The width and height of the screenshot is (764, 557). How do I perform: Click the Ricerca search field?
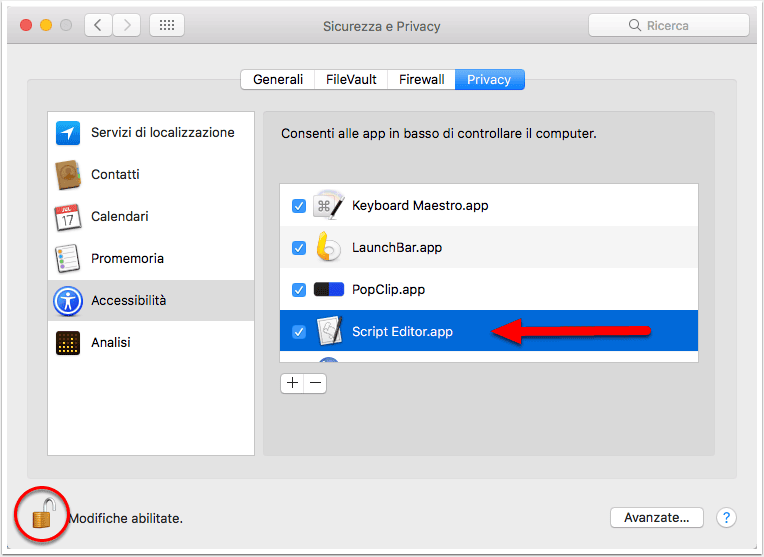668,25
